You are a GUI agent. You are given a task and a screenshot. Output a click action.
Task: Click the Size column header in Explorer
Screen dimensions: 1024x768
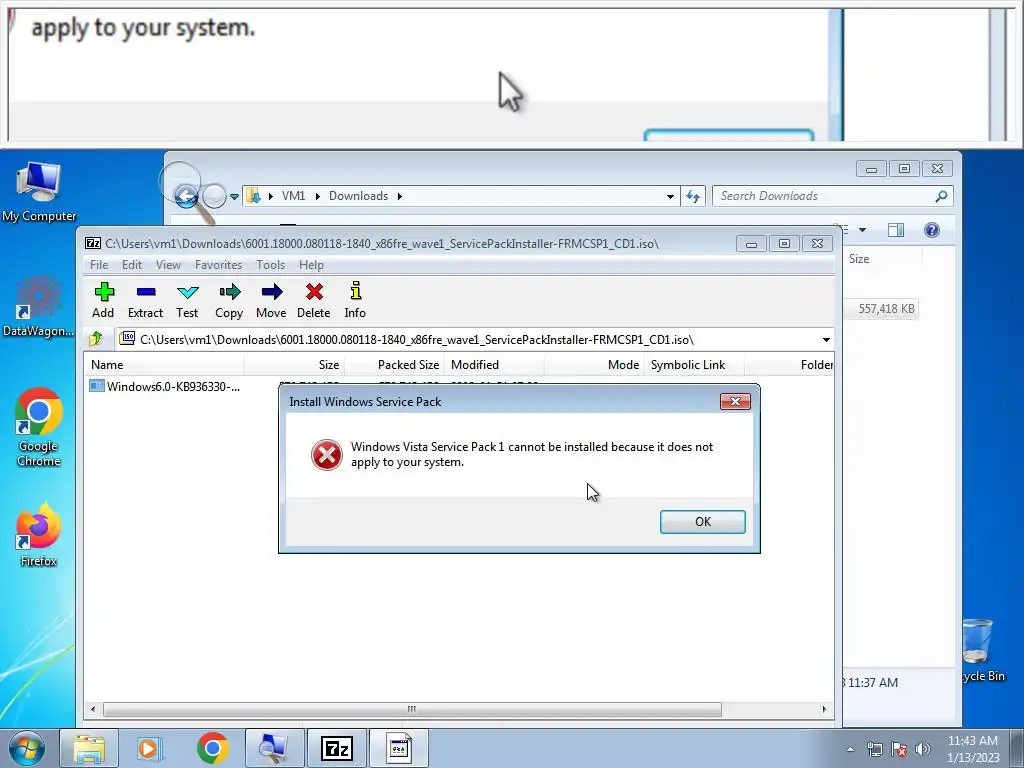882,259
